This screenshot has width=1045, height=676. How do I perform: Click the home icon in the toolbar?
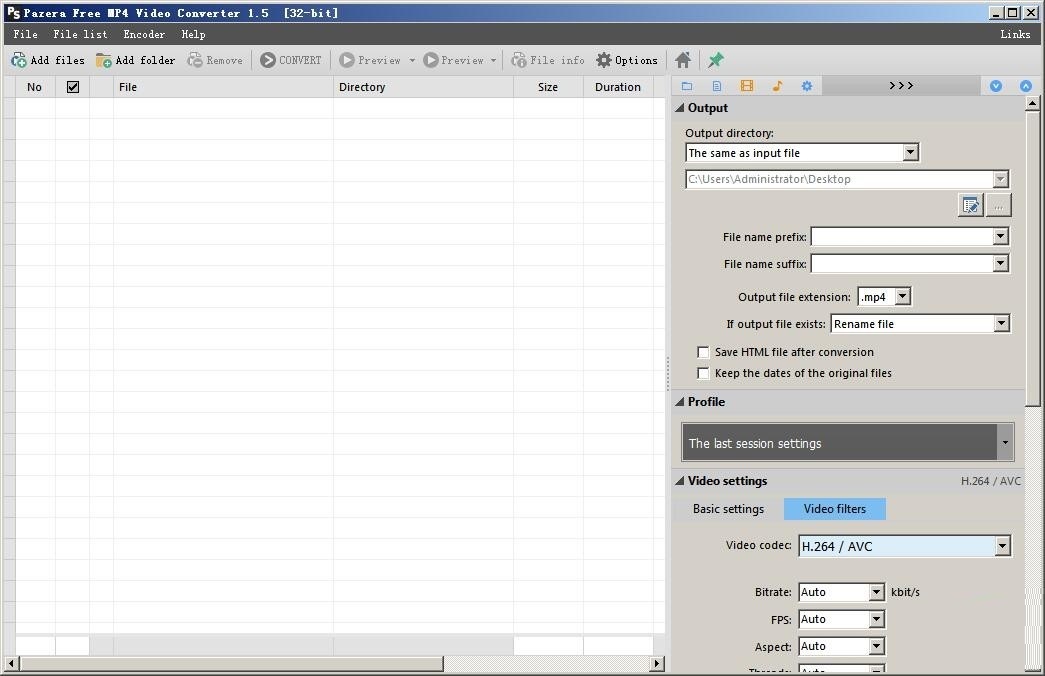pos(683,60)
